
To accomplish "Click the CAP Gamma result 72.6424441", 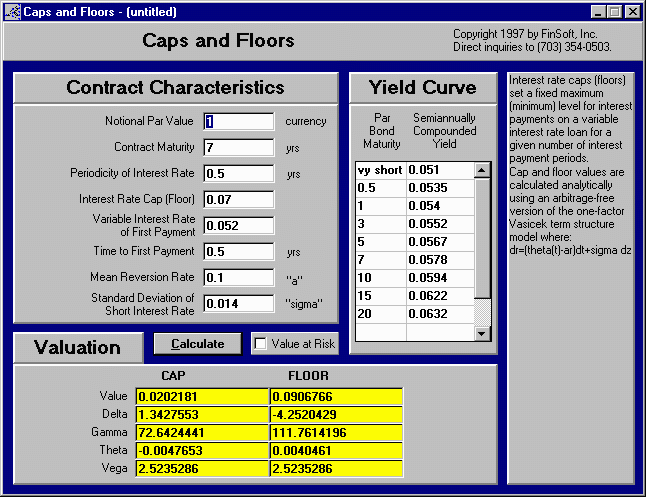I will (x=202, y=433).
